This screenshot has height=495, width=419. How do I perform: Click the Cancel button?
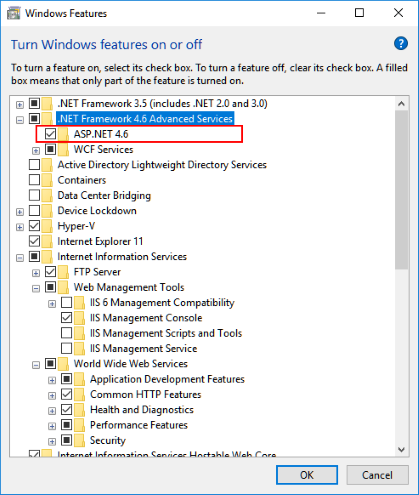(x=377, y=475)
